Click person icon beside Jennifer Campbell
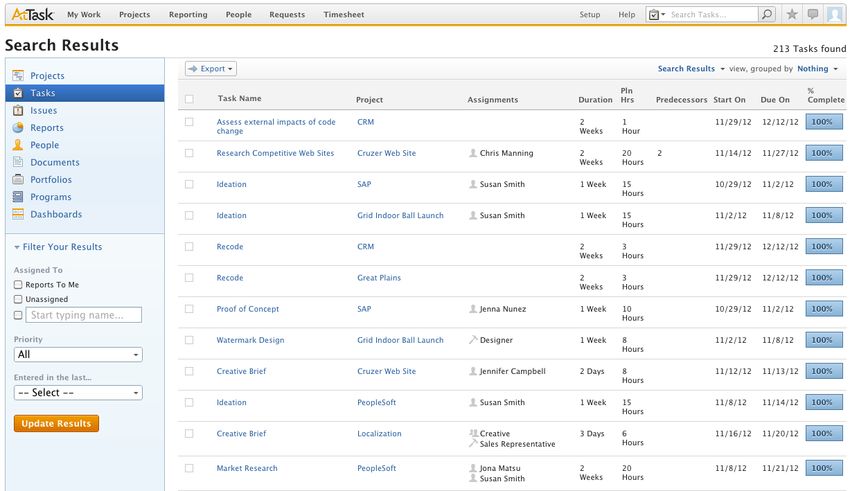The width and height of the screenshot is (850, 491). [473, 371]
